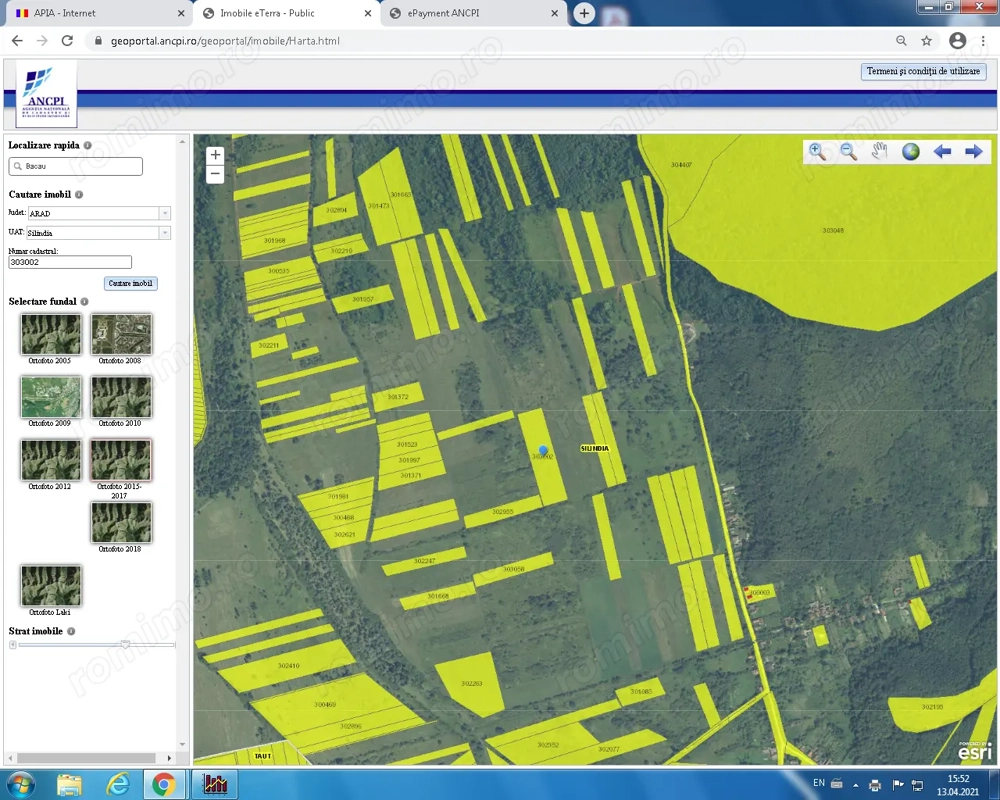
Task: Click the map plus zoom button
Action: click(215, 155)
